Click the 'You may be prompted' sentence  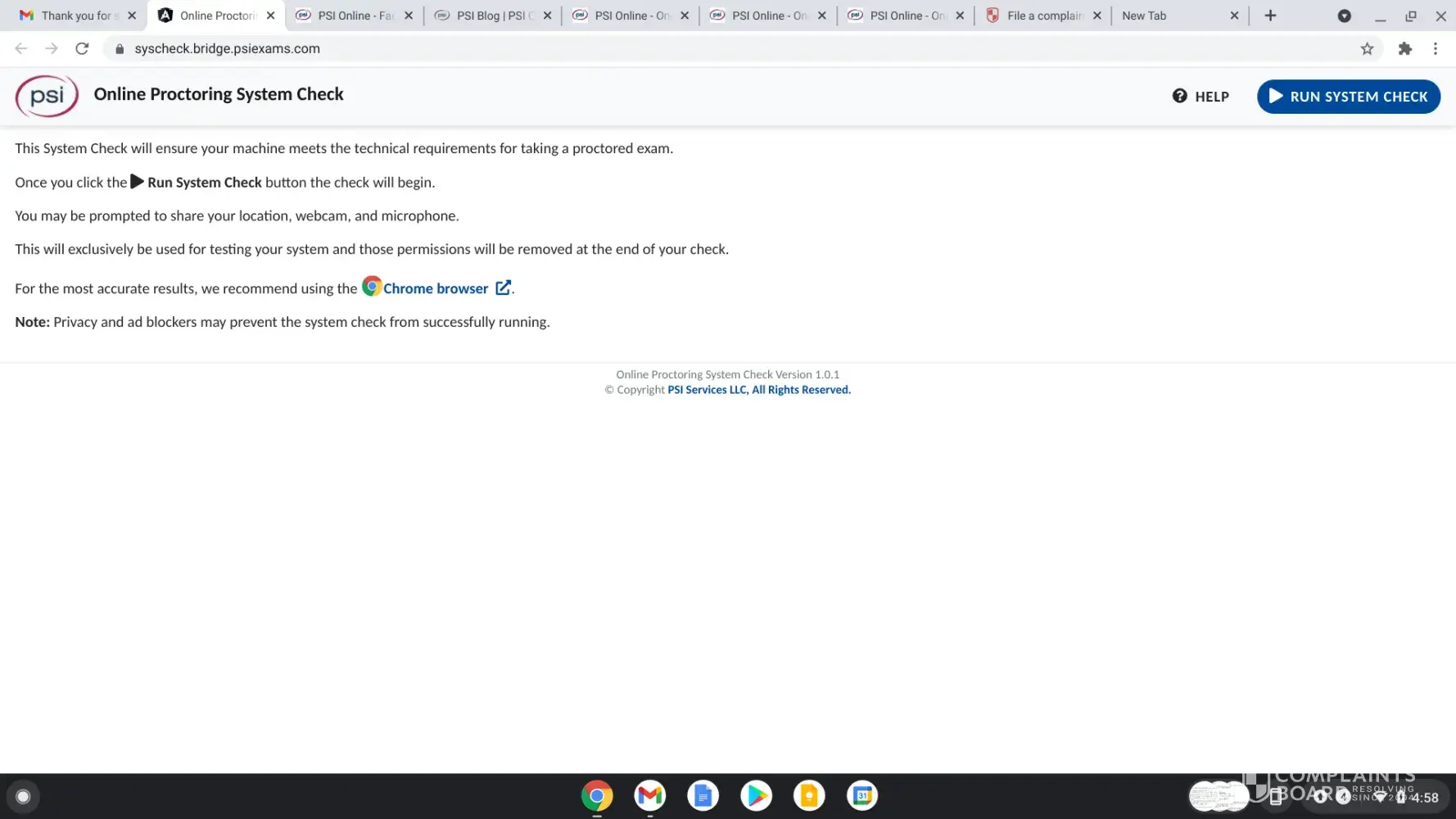click(x=237, y=216)
